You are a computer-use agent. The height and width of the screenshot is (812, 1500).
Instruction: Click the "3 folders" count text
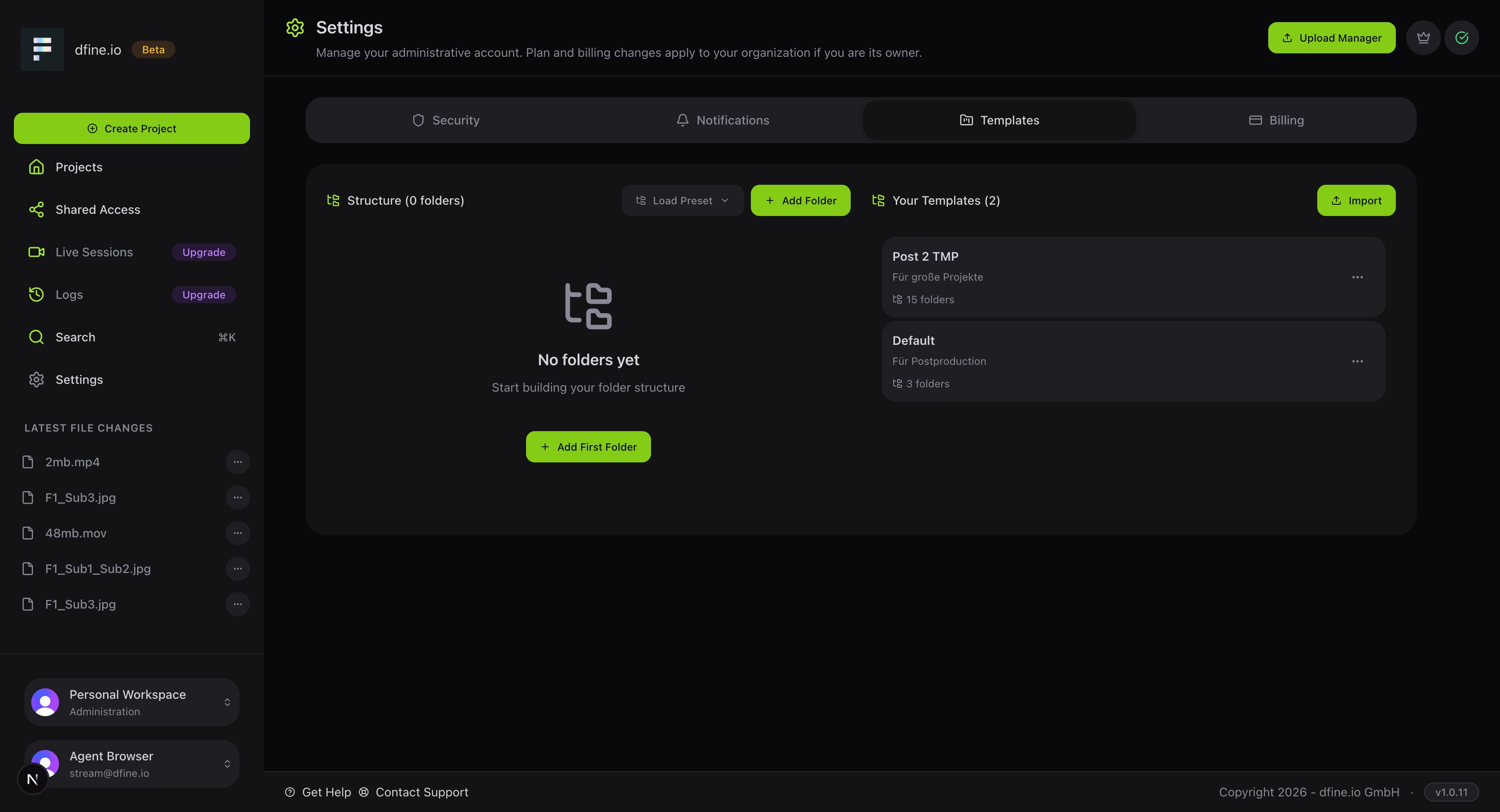point(928,383)
